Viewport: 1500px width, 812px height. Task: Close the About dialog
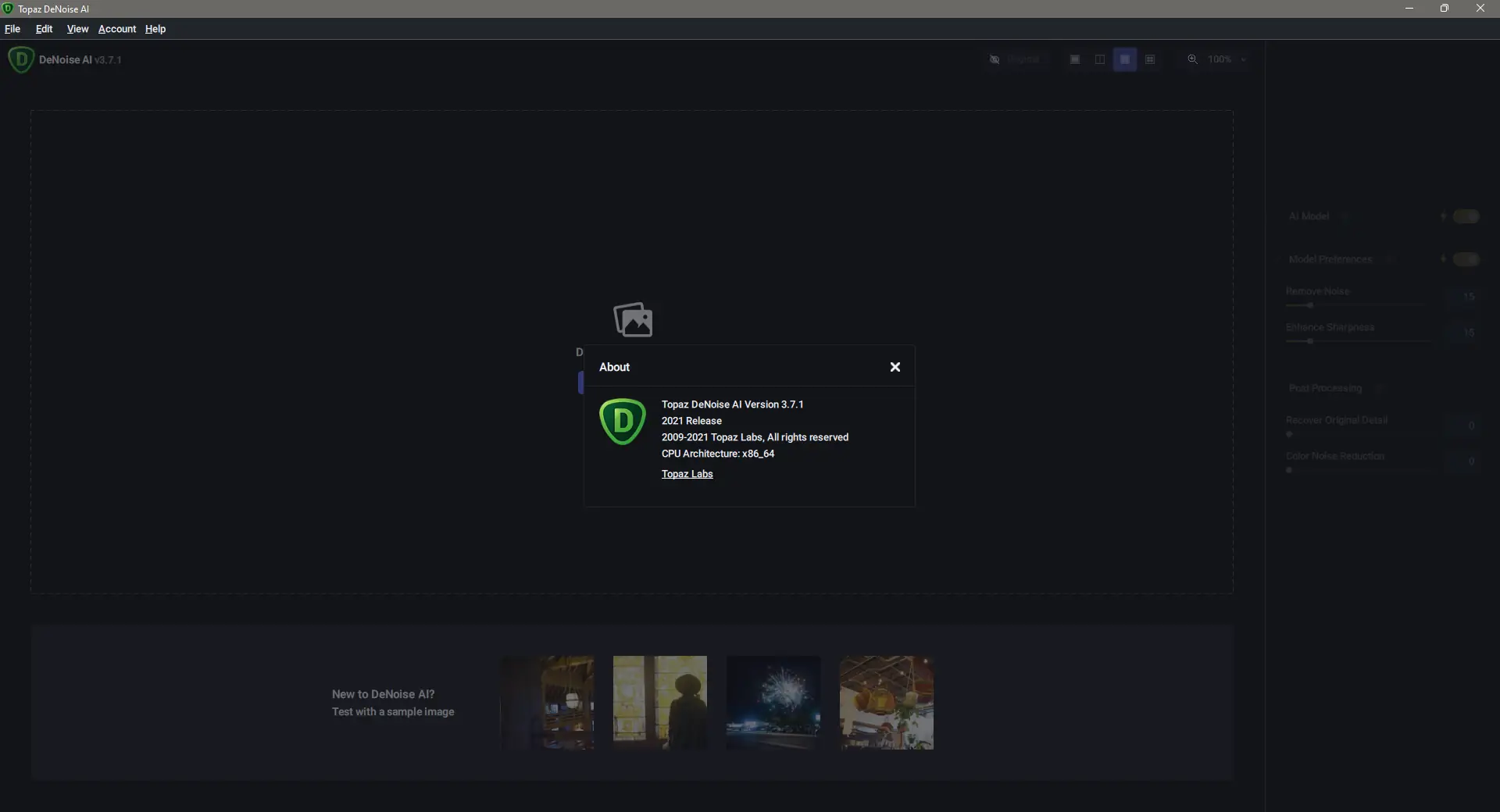(x=895, y=367)
